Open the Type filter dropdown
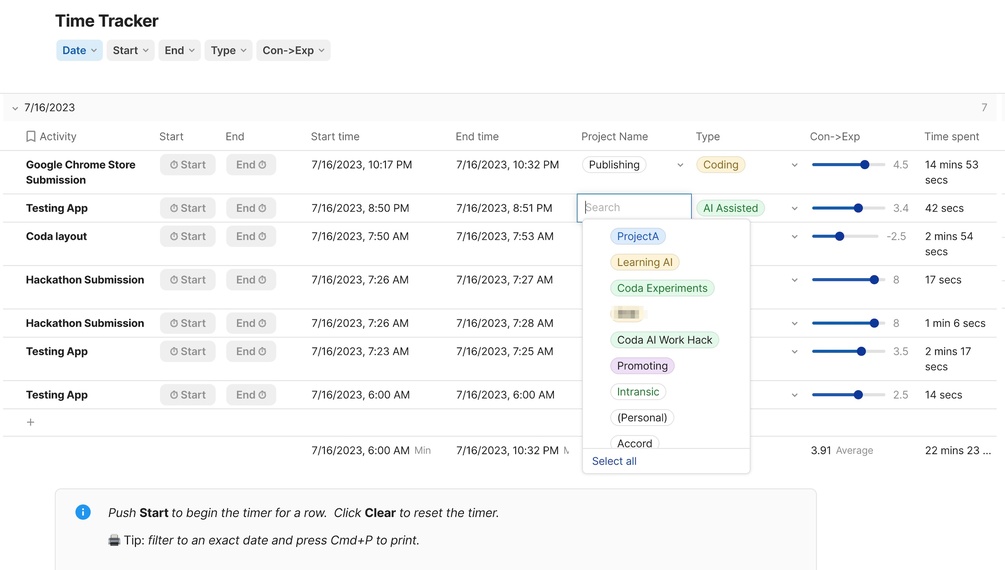1005x570 pixels. pyautogui.click(x=229, y=51)
